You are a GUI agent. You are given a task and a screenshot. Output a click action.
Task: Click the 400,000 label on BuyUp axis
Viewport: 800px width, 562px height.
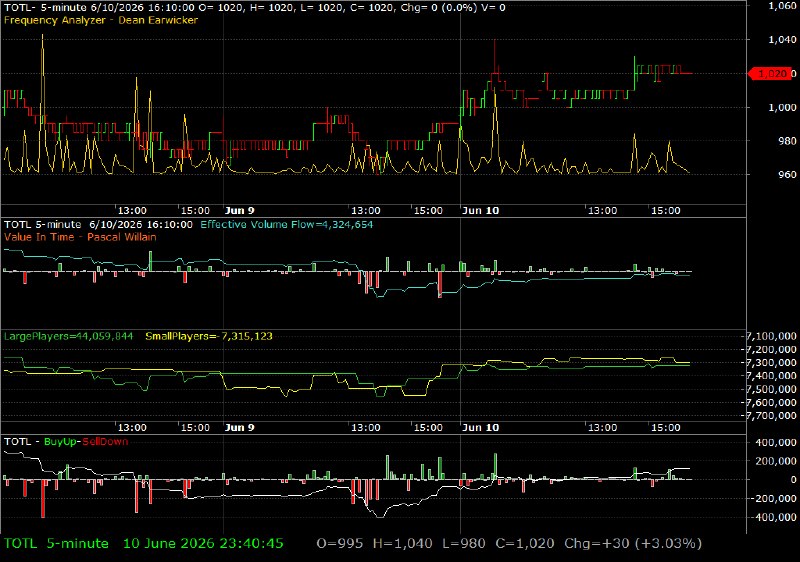tap(776, 442)
